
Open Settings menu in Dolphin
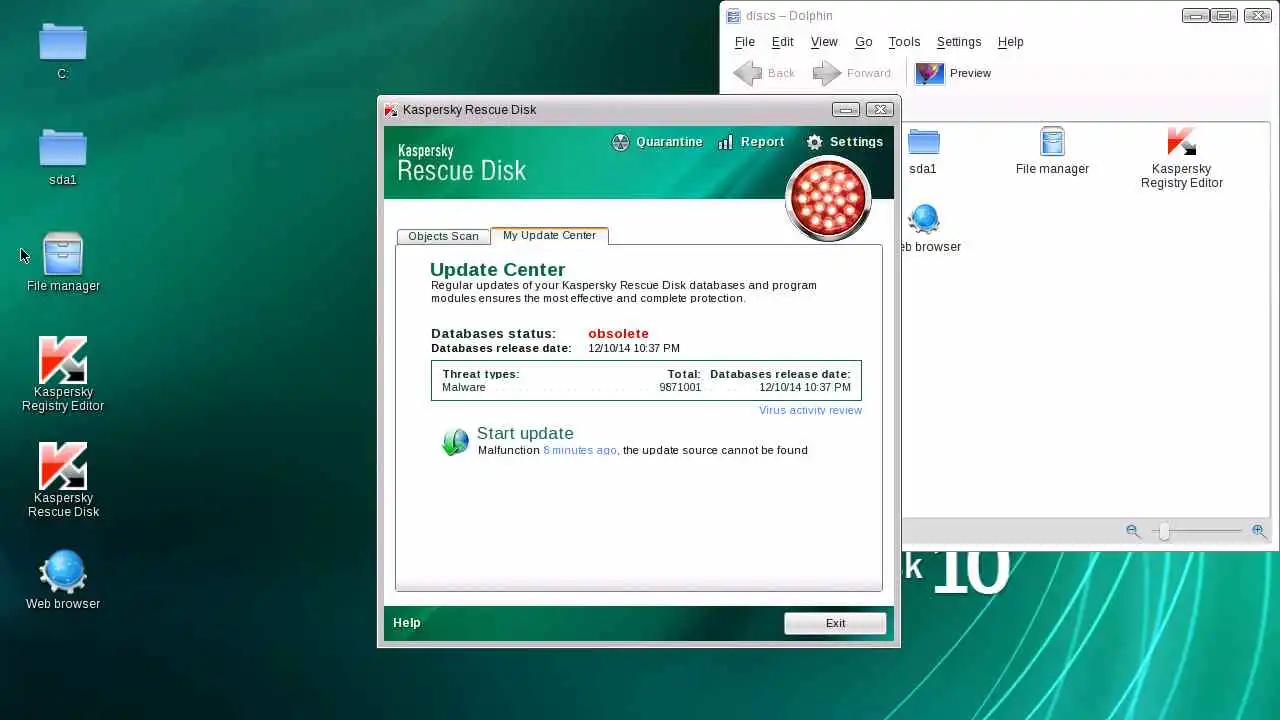tap(958, 42)
